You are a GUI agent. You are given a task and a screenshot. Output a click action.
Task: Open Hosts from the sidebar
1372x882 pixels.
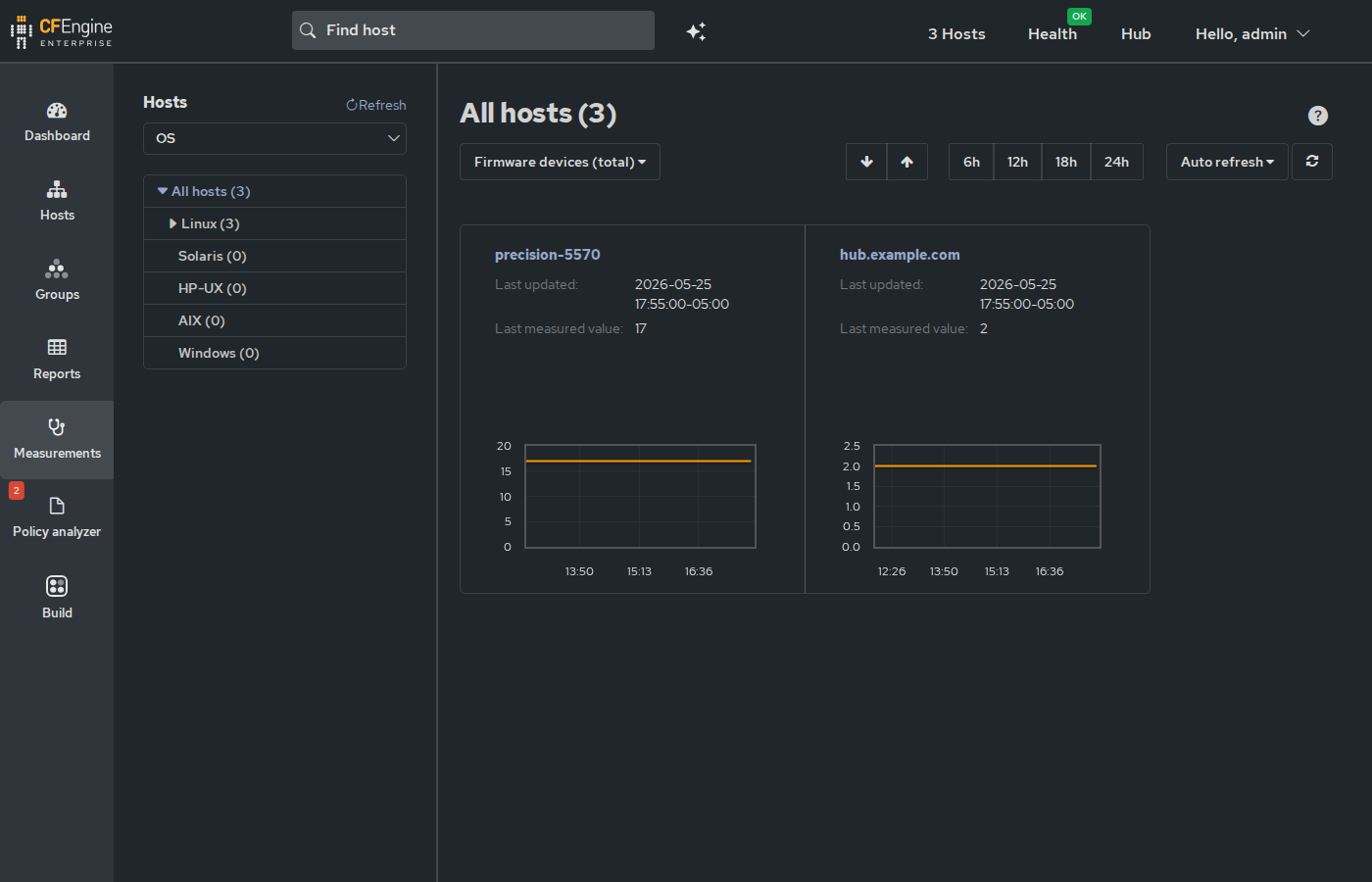[x=57, y=202]
